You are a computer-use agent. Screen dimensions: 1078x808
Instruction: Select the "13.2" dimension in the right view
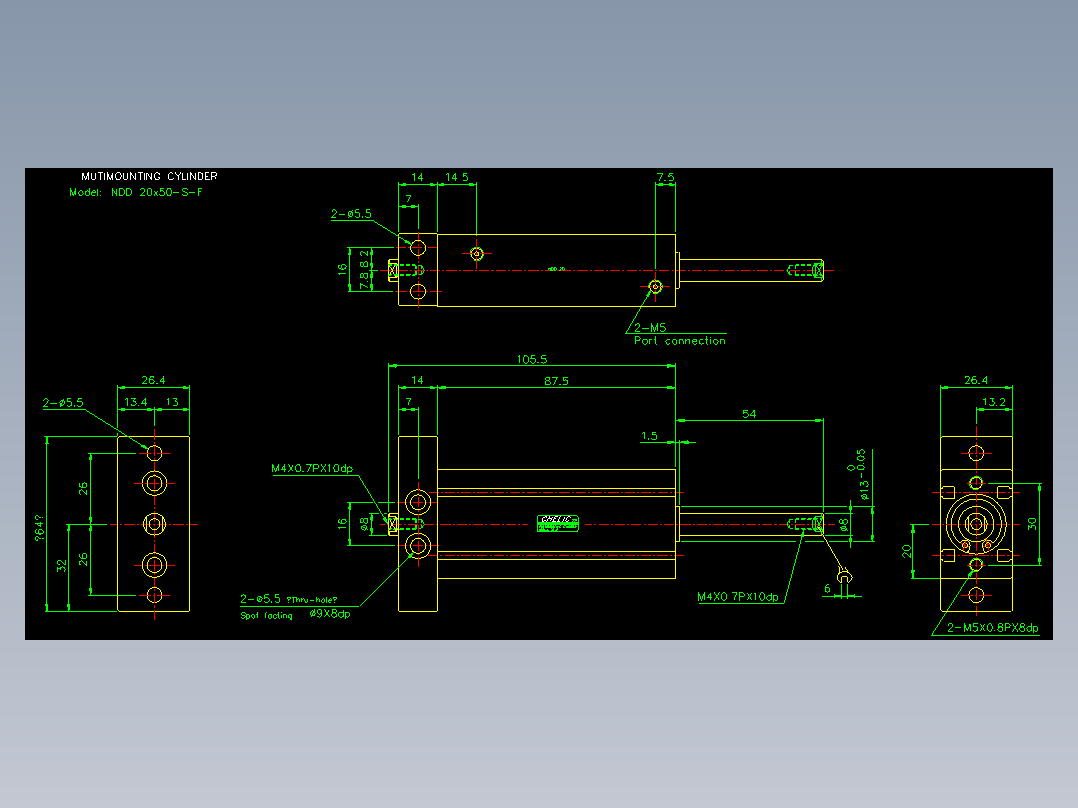(994, 402)
